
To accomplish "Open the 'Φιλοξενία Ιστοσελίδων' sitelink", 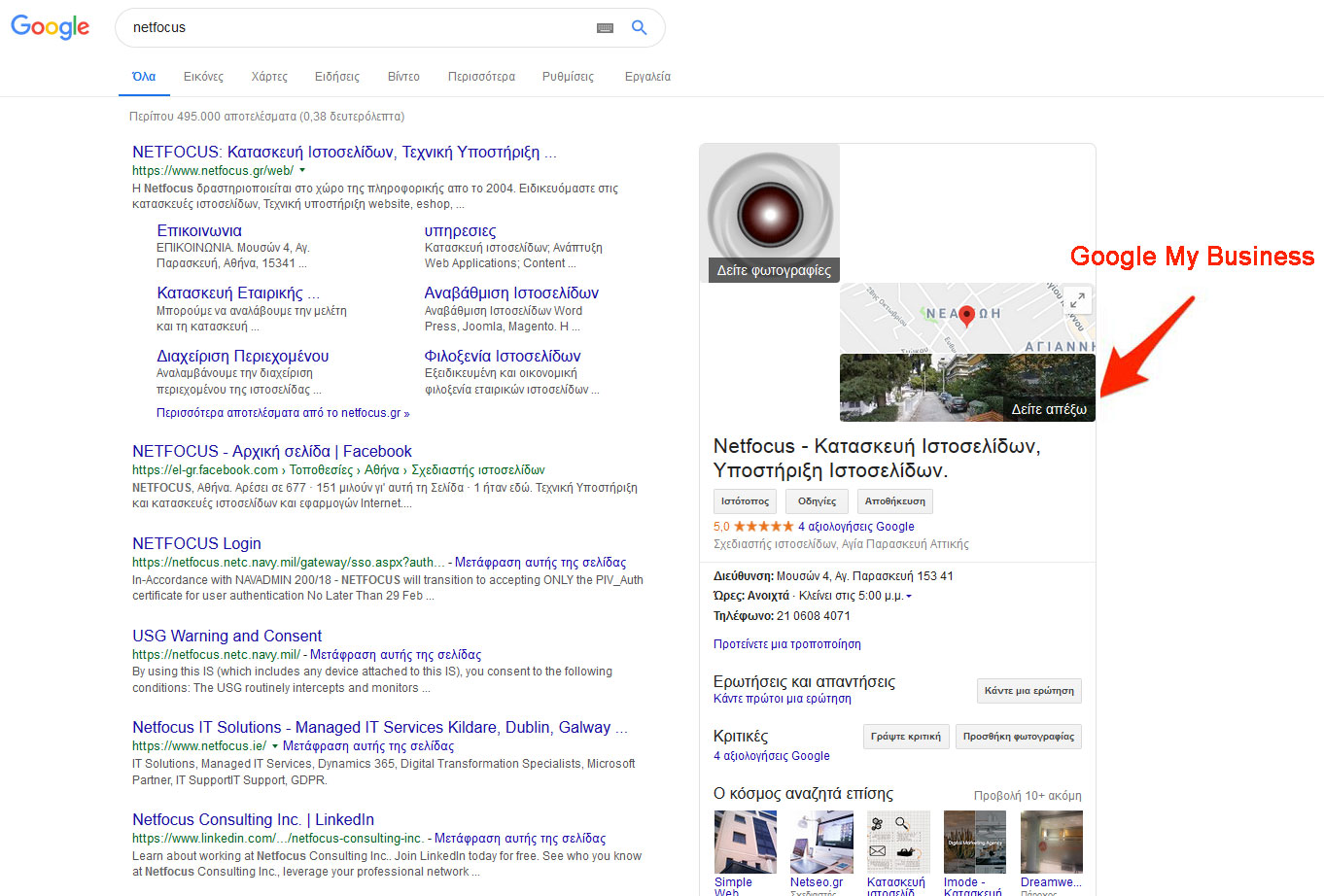I will point(503,357).
